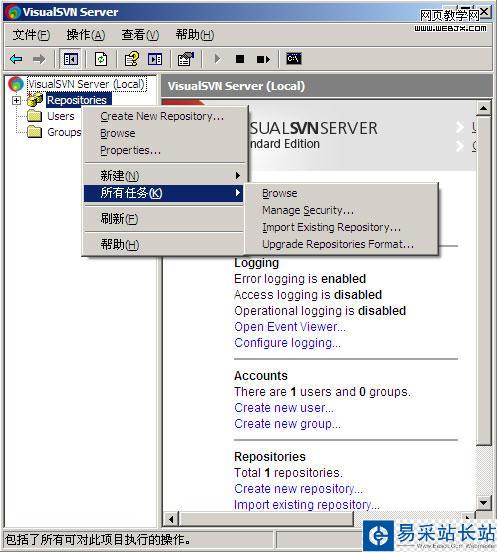The image size is (497, 552).
Task: Select VisualSVN Server (Local) tree item
Action: [87, 84]
